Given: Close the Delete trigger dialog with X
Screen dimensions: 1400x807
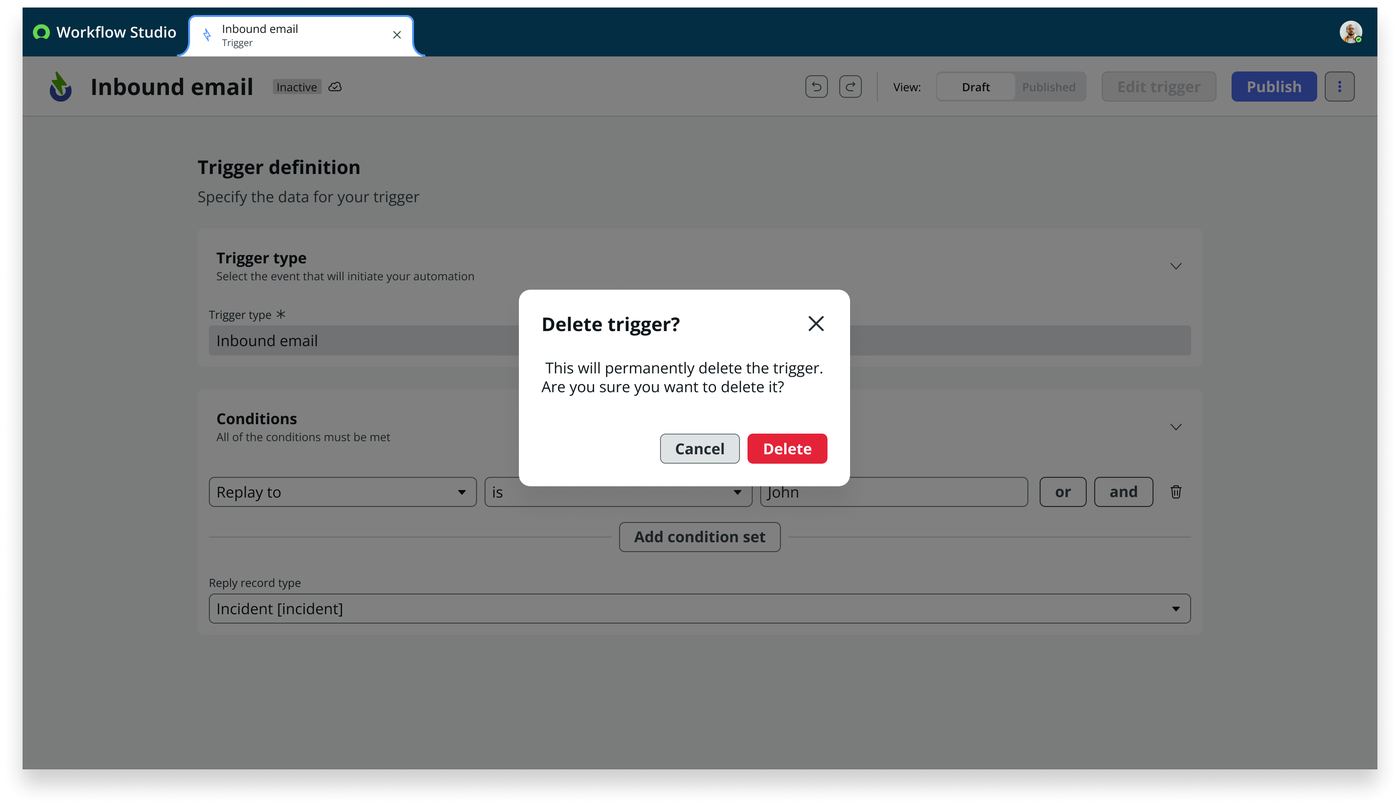Looking at the screenshot, I should pyautogui.click(x=816, y=323).
